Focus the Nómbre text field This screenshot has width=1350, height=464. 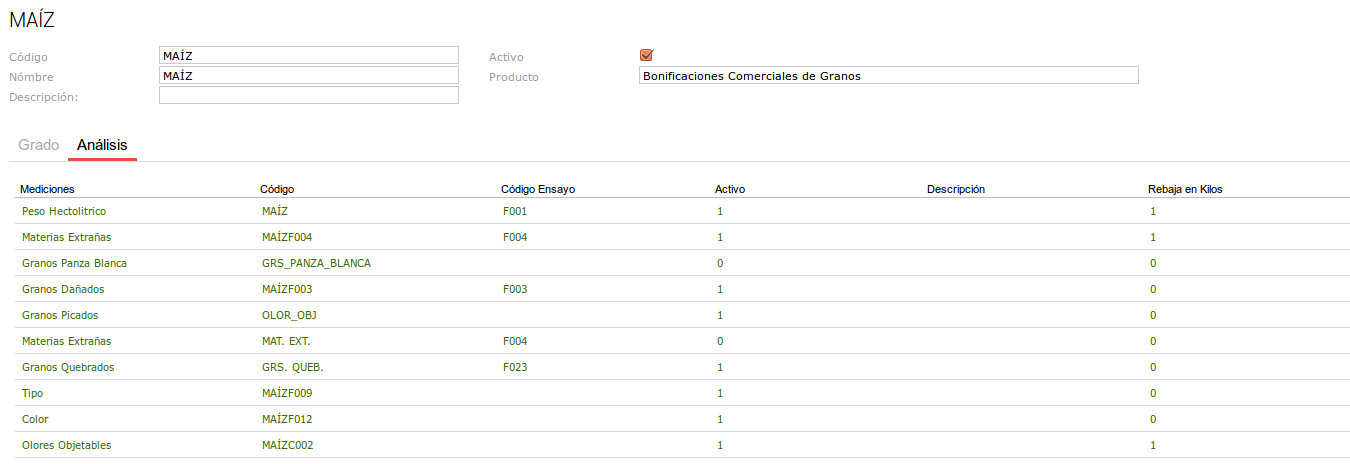pyautogui.click(x=308, y=76)
